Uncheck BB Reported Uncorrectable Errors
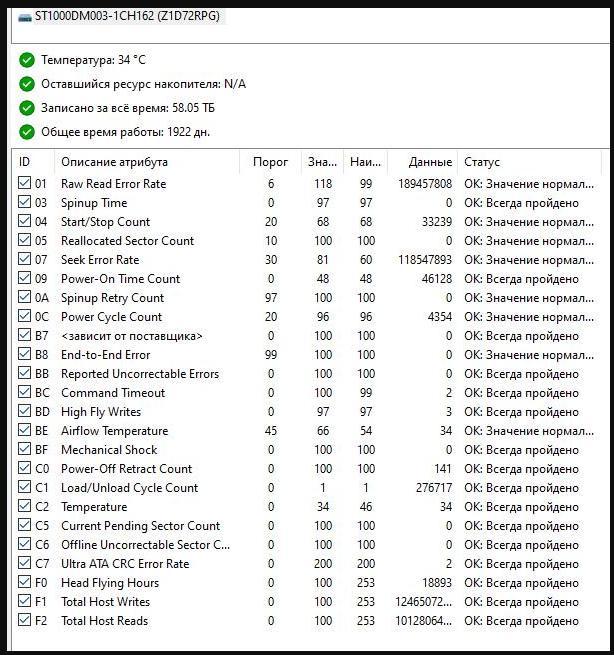This screenshot has width=614, height=655. pos(24,373)
